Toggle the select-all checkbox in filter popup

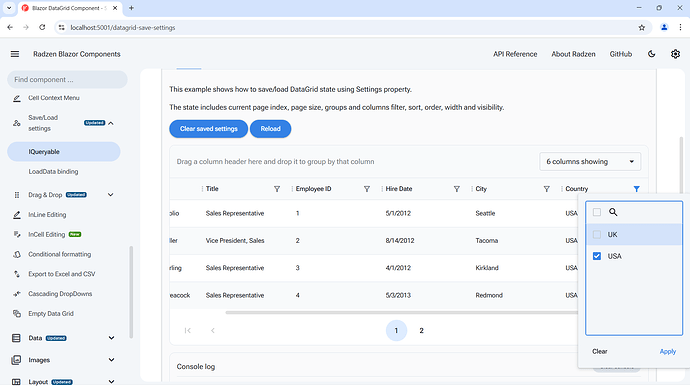pos(597,212)
